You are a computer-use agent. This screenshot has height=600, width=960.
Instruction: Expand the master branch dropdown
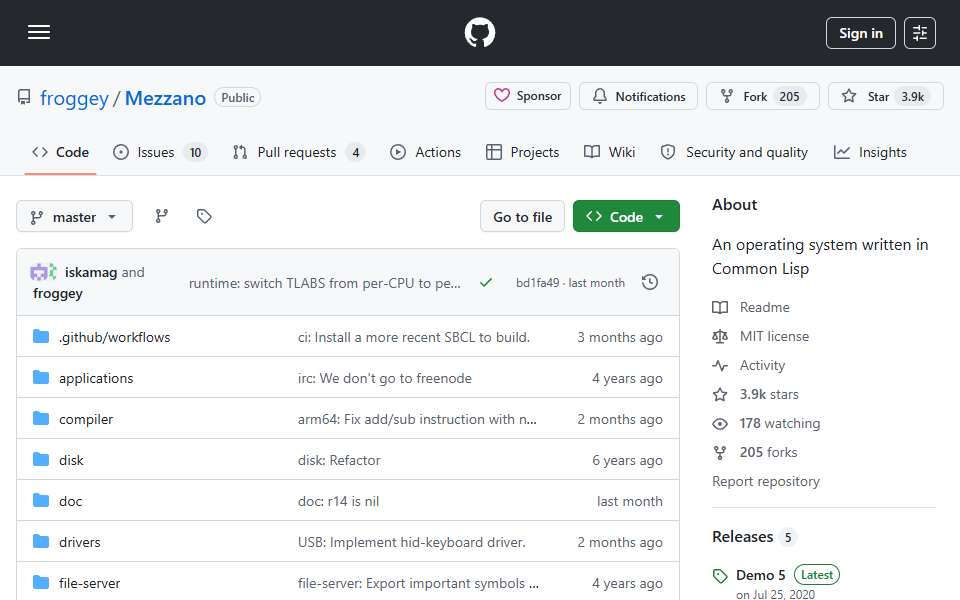click(74, 217)
